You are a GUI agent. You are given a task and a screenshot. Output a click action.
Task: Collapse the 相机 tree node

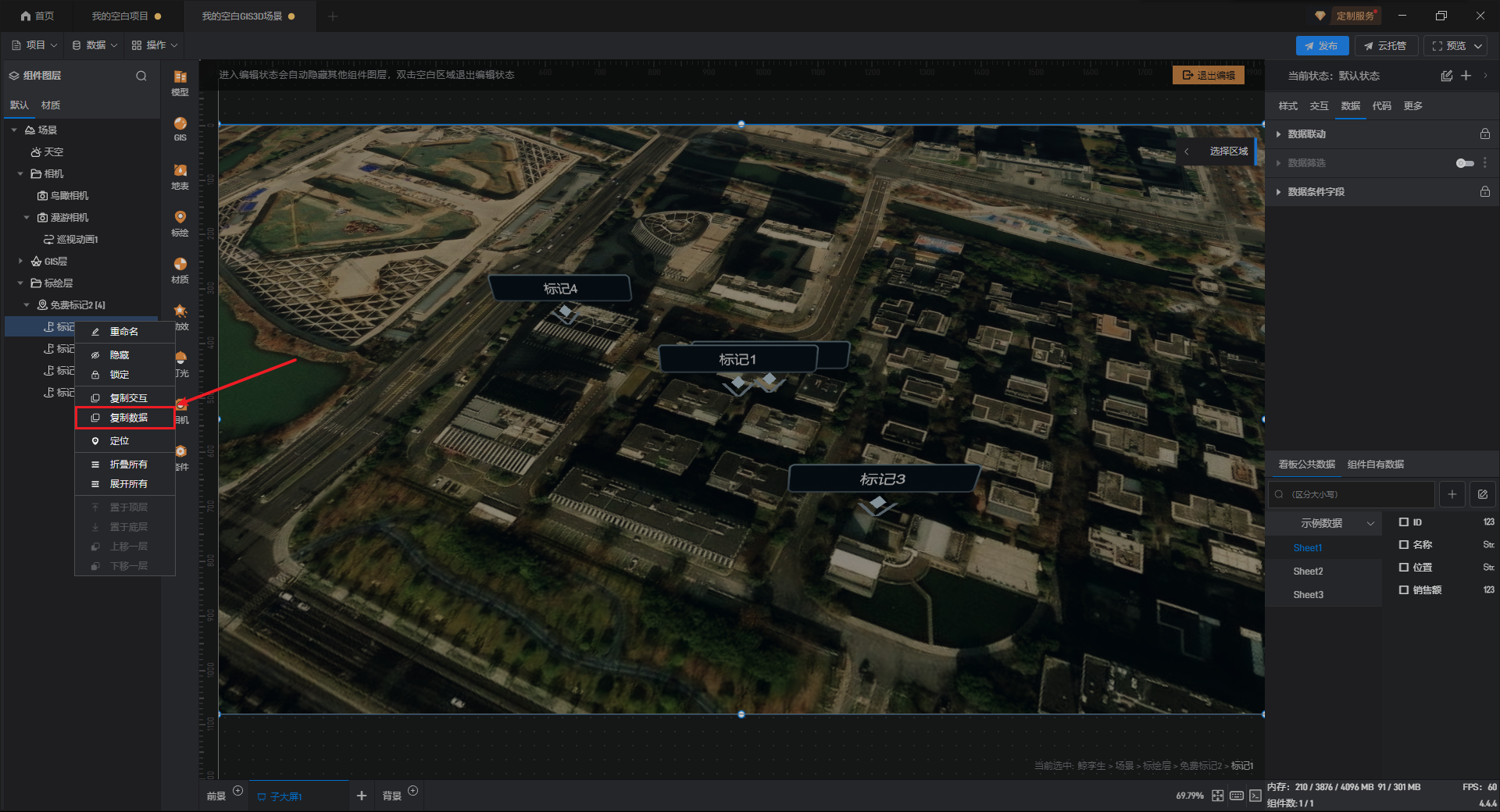click(x=20, y=174)
